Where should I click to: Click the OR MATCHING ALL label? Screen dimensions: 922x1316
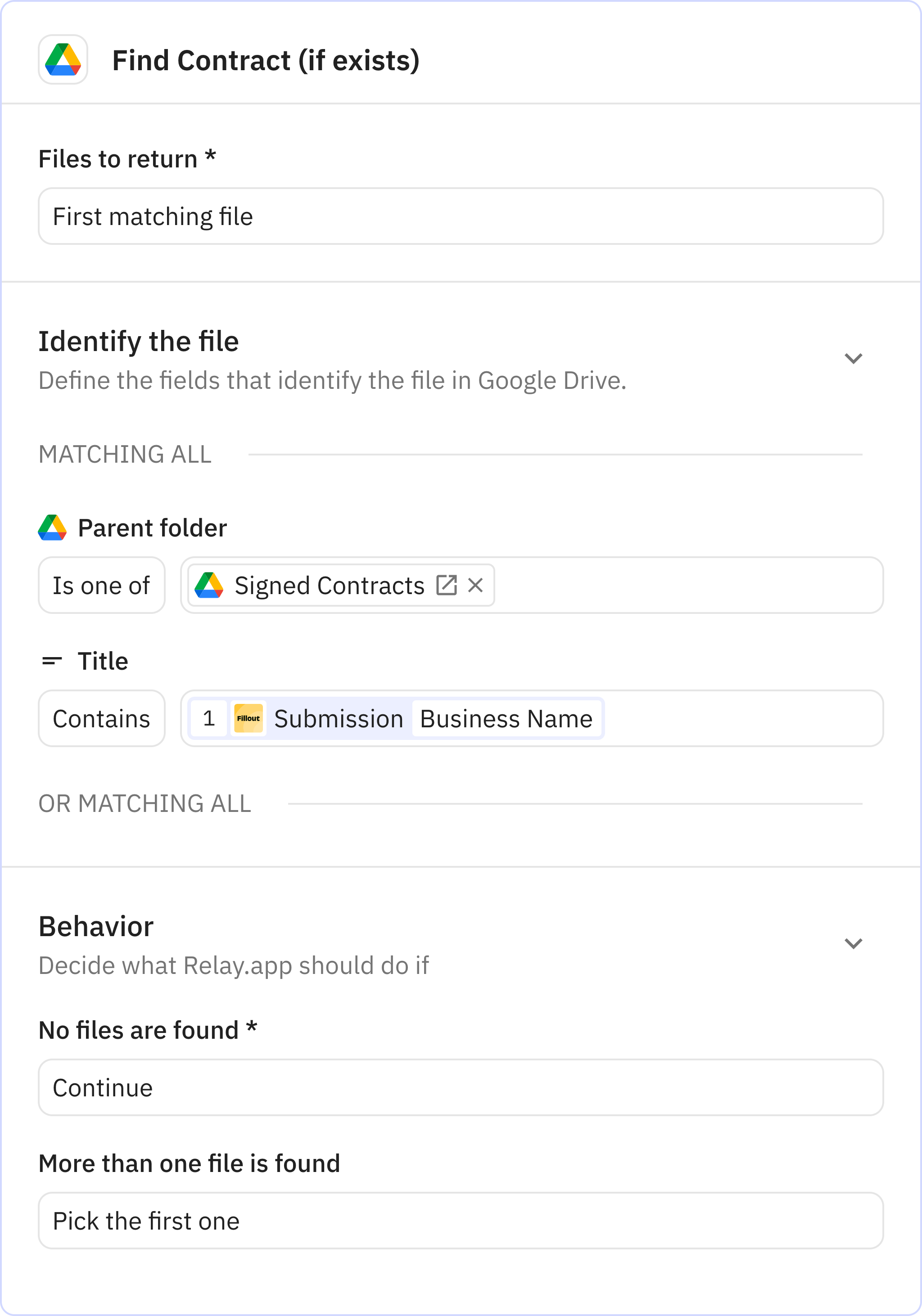[145, 803]
